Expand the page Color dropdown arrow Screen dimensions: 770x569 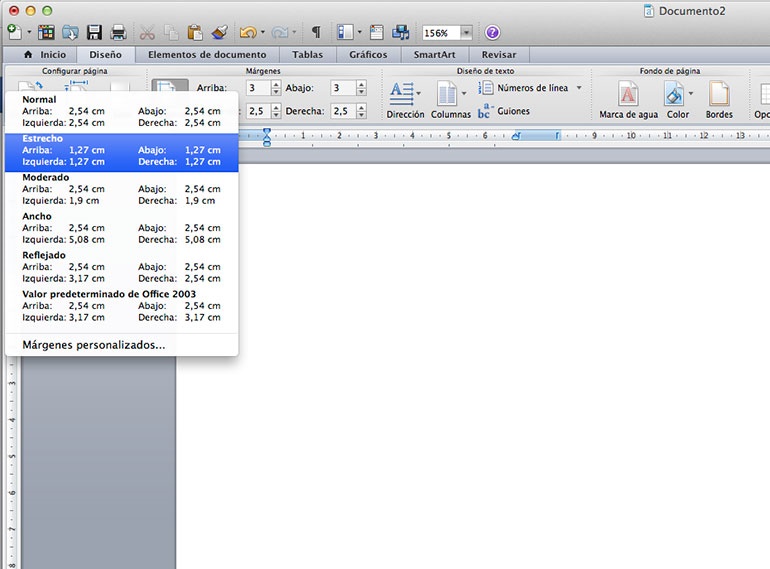pos(690,93)
